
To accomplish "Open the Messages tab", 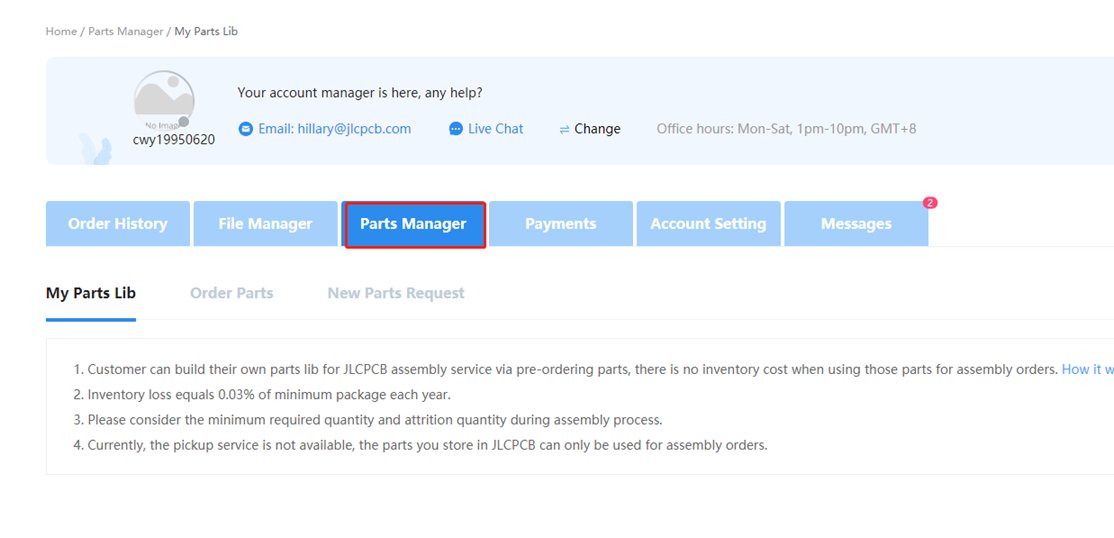I will pyautogui.click(x=856, y=224).
